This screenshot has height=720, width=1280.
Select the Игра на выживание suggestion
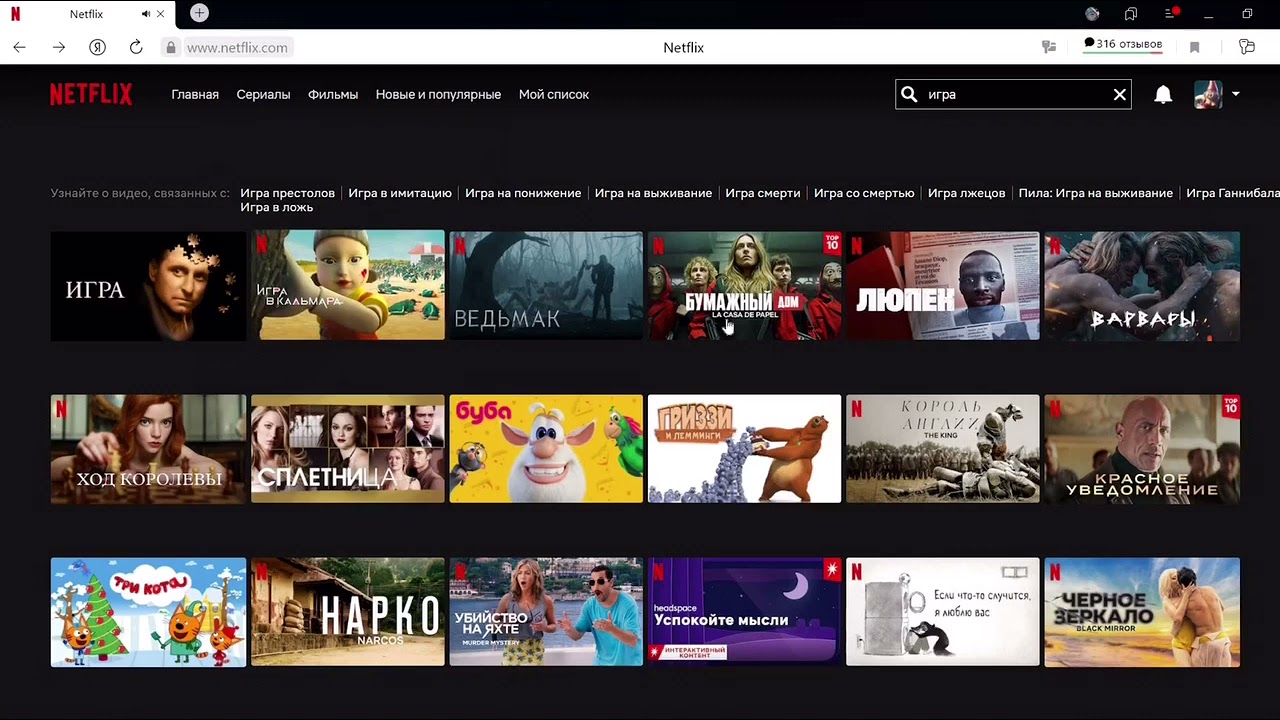653,193
